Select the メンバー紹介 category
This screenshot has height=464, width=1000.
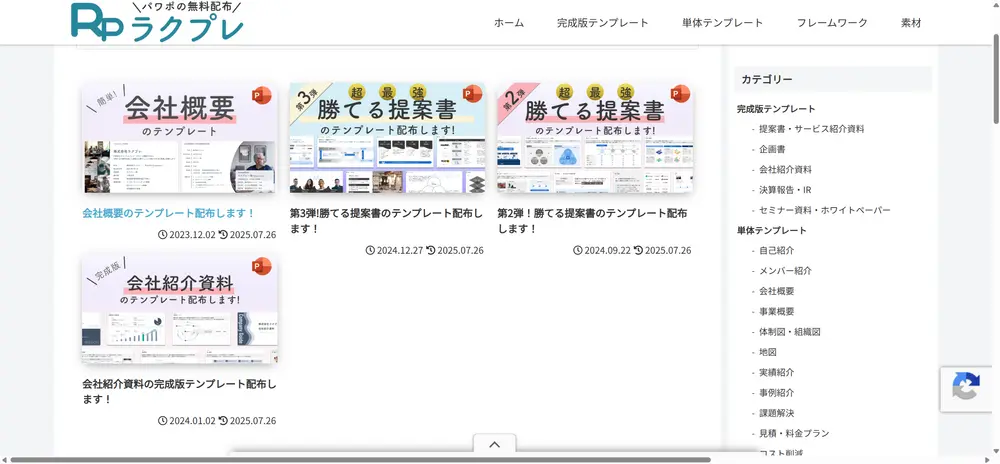pos(785,271)
